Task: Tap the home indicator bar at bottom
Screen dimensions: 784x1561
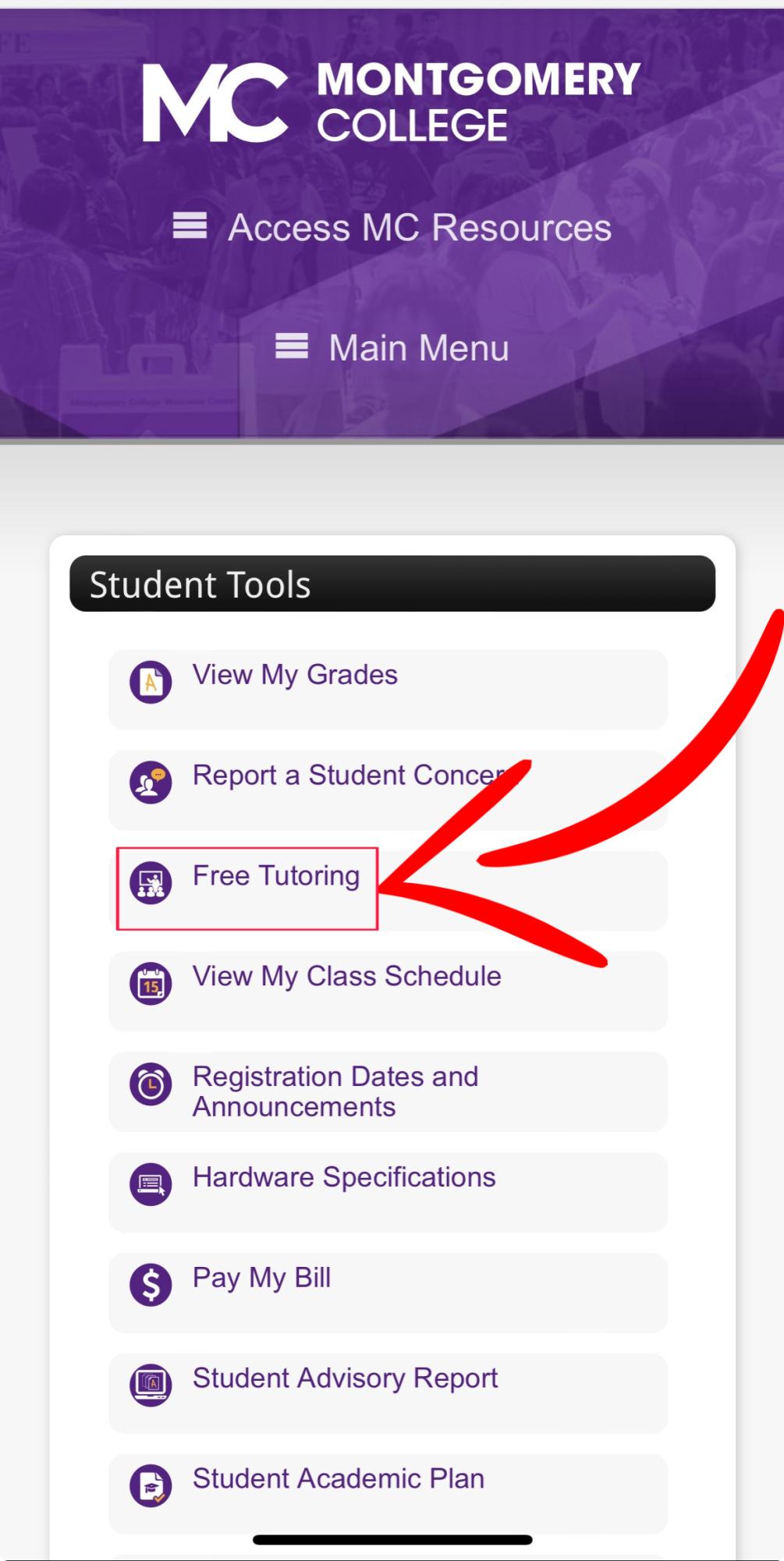Action: [392, 1540]
